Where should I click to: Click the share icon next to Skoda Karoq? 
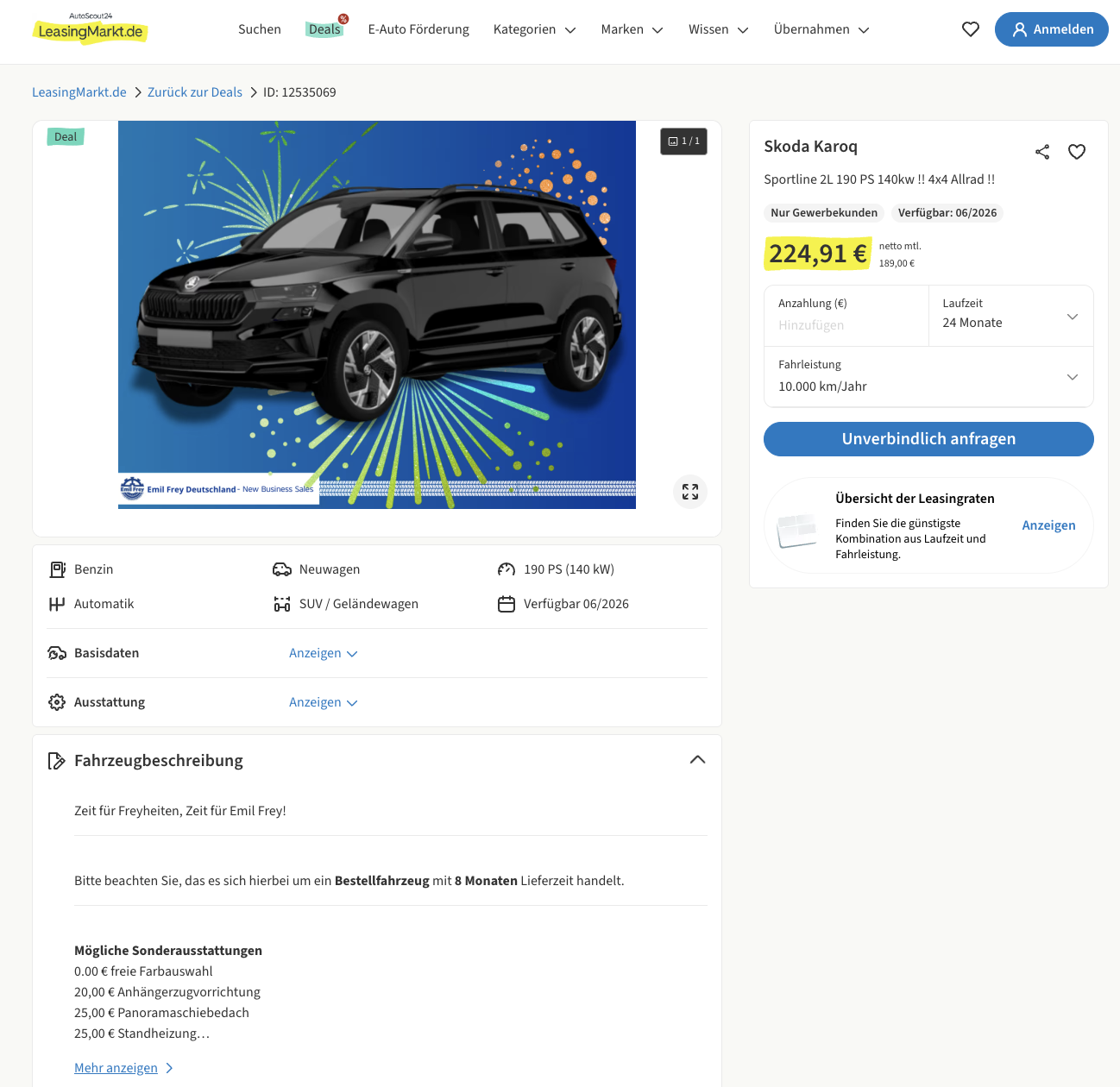tap(1042, 152)
